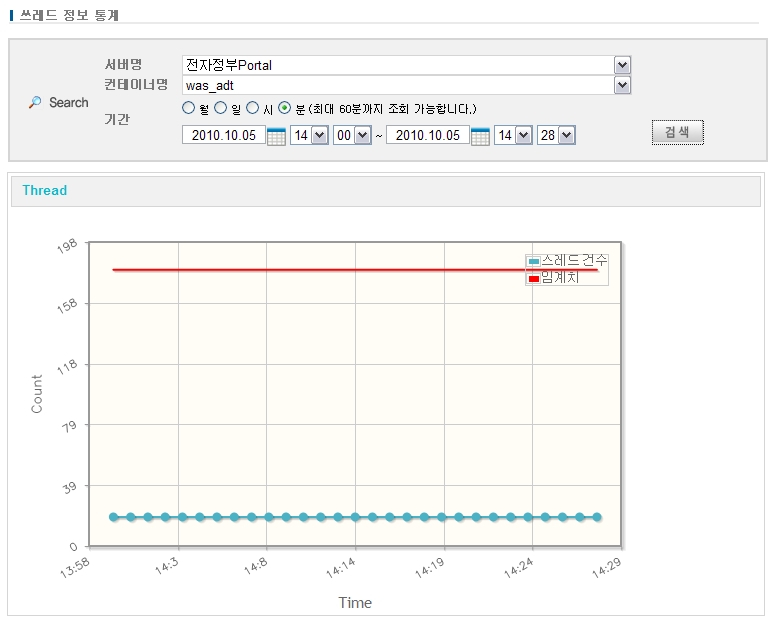
Task: Select the 분 (minute) period radio button
Action: pos(285,108)
